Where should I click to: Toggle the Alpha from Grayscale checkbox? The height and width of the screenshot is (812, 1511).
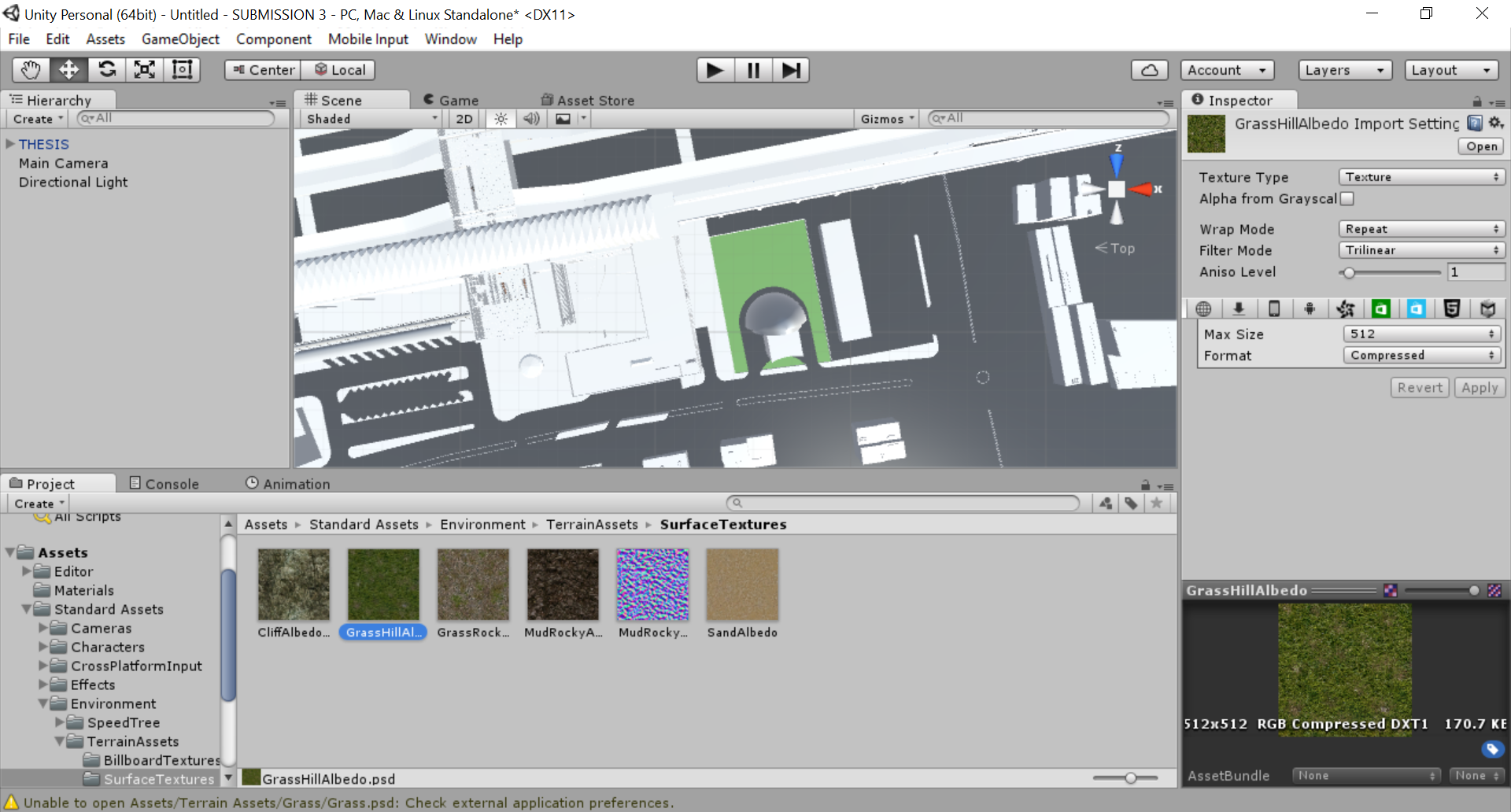point(1347,198)
